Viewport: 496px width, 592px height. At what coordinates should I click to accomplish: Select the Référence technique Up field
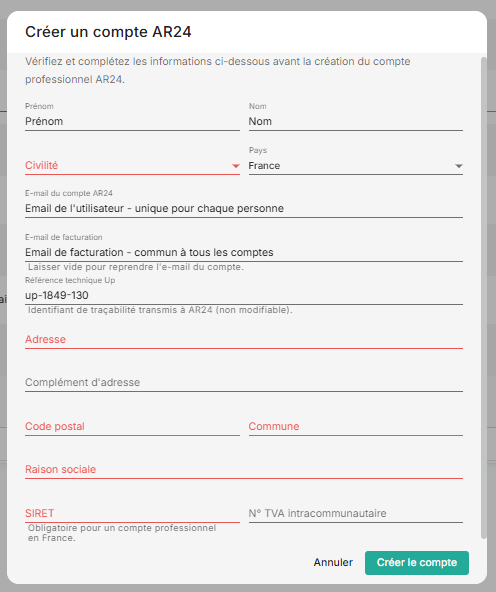[244, 295]
